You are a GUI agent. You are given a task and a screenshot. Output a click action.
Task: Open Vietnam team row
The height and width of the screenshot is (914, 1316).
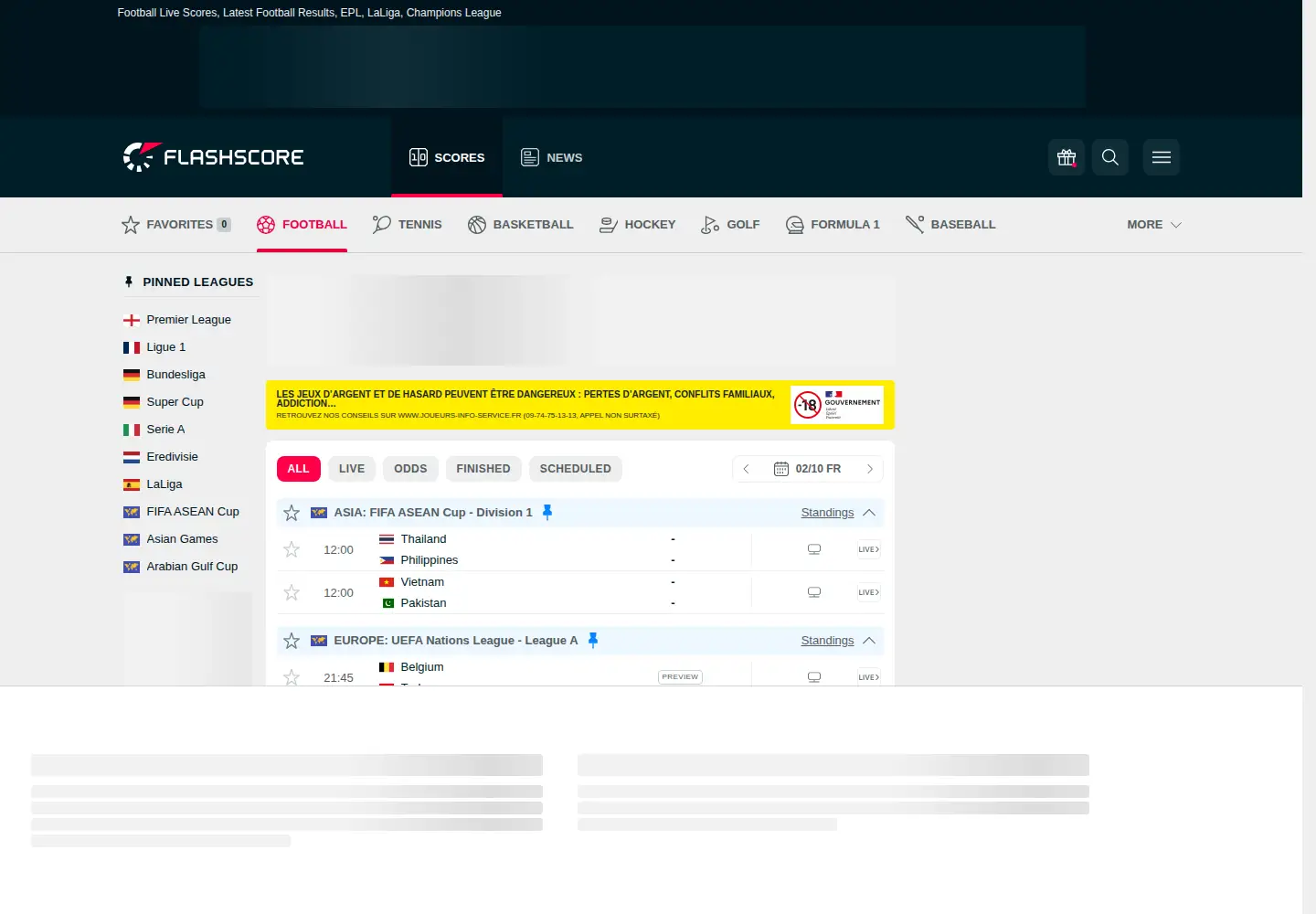pos(412,582)
